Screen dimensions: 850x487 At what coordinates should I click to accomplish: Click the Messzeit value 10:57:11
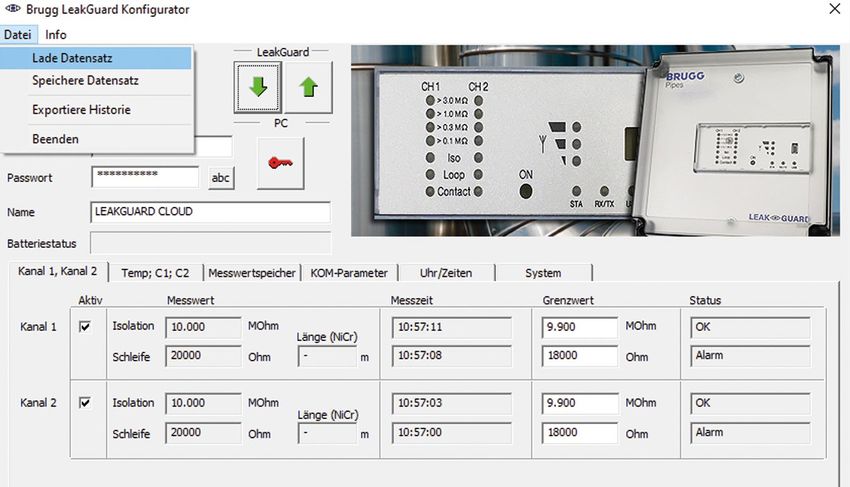tap(452, 327)
